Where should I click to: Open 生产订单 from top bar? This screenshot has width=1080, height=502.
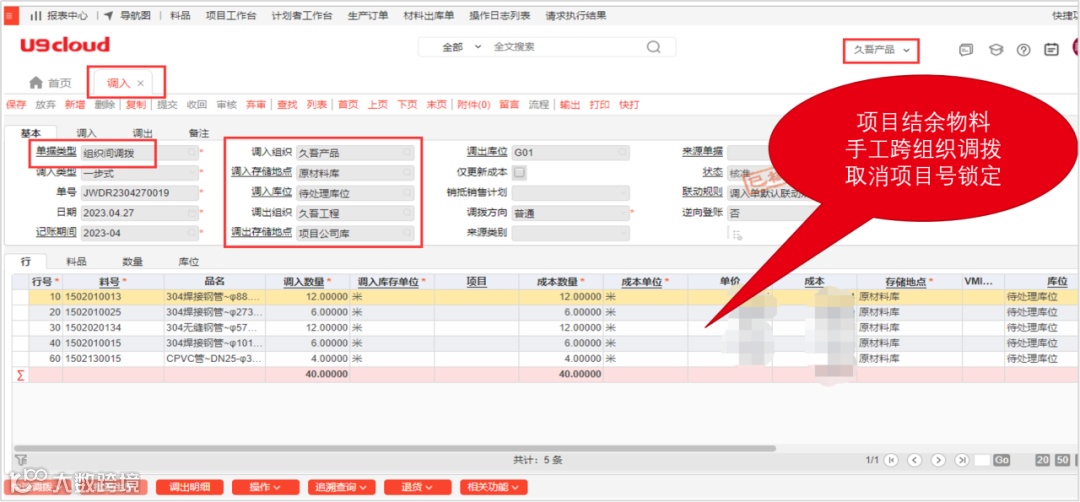[368, 15]
